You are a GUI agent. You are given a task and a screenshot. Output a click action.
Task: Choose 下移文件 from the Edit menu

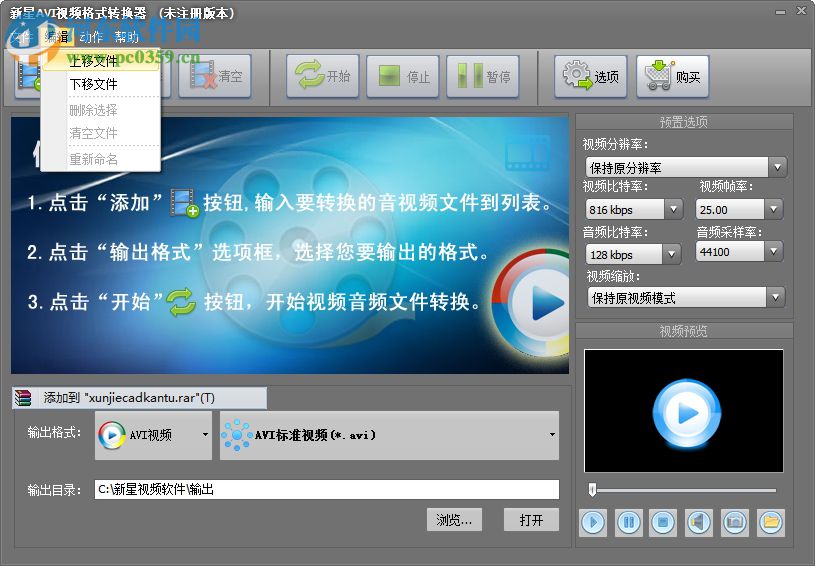(x=100, y=84)
